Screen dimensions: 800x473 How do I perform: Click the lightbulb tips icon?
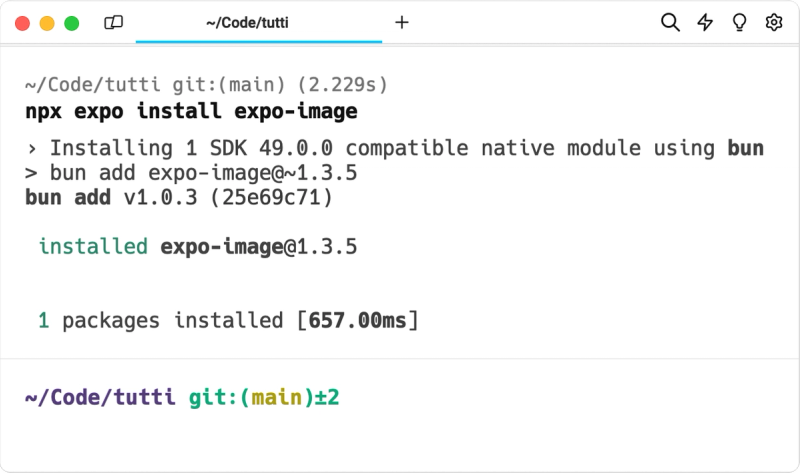(739, 22)
